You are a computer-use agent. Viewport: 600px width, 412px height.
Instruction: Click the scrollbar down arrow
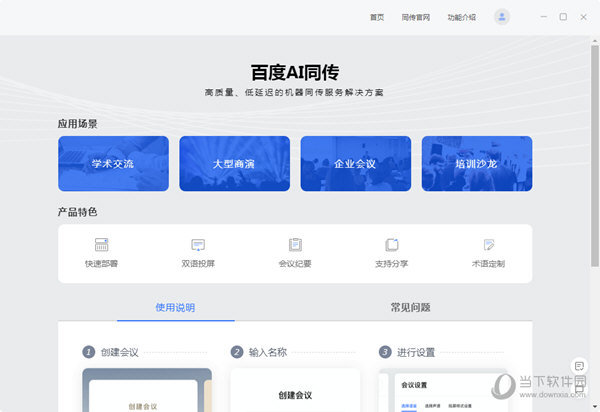(x=595, y=407)
